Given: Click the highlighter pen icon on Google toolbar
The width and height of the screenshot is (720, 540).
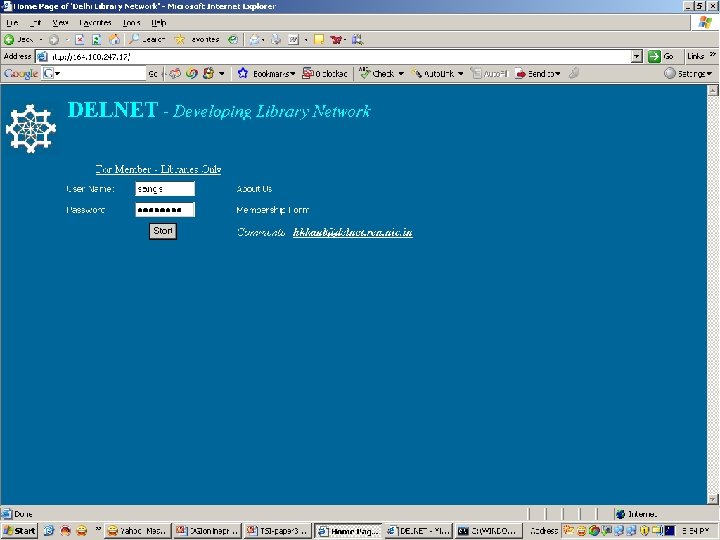Looking at the screenshot, I should (573, 73).
